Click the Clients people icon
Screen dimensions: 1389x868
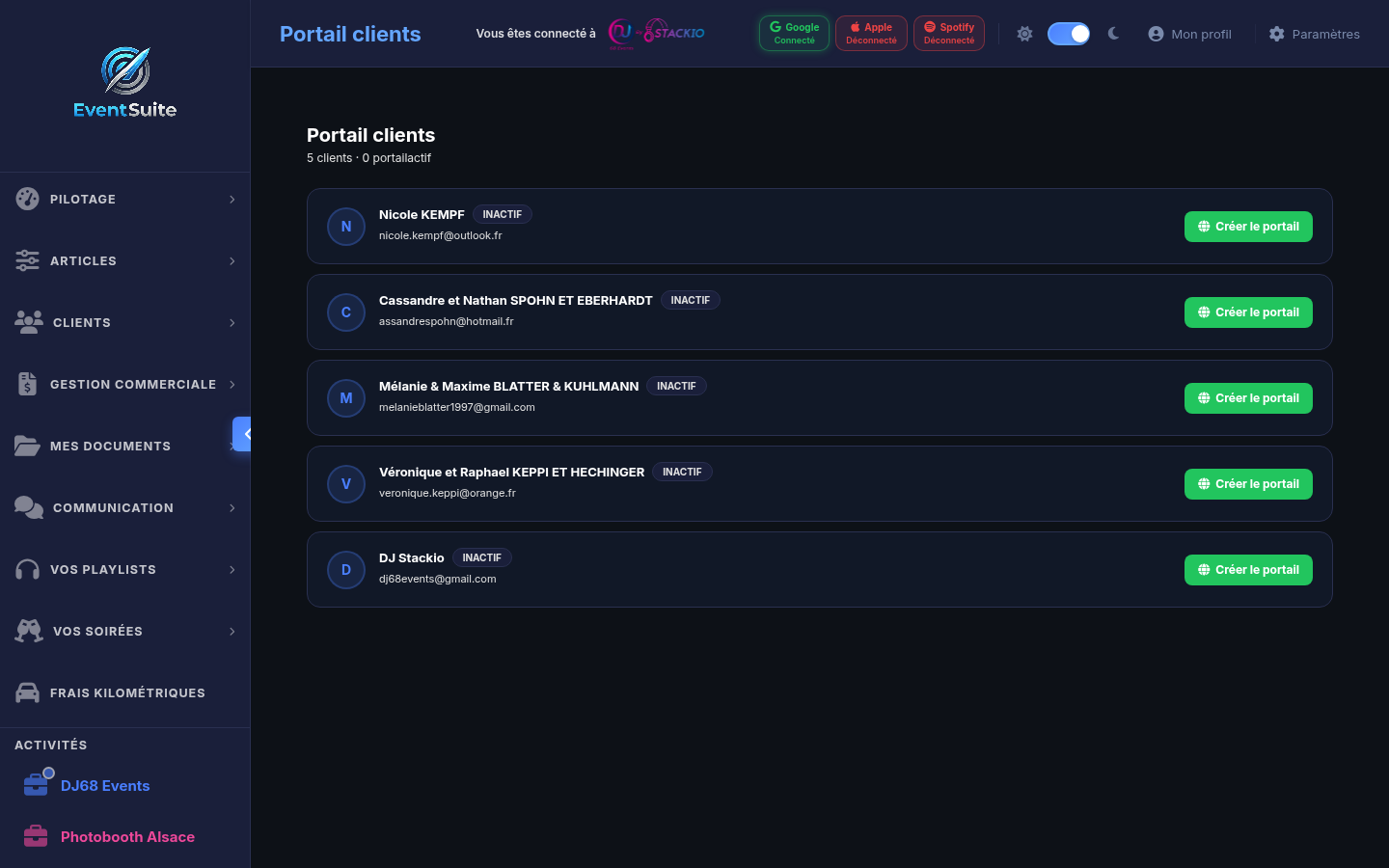(x=27, y=322)
